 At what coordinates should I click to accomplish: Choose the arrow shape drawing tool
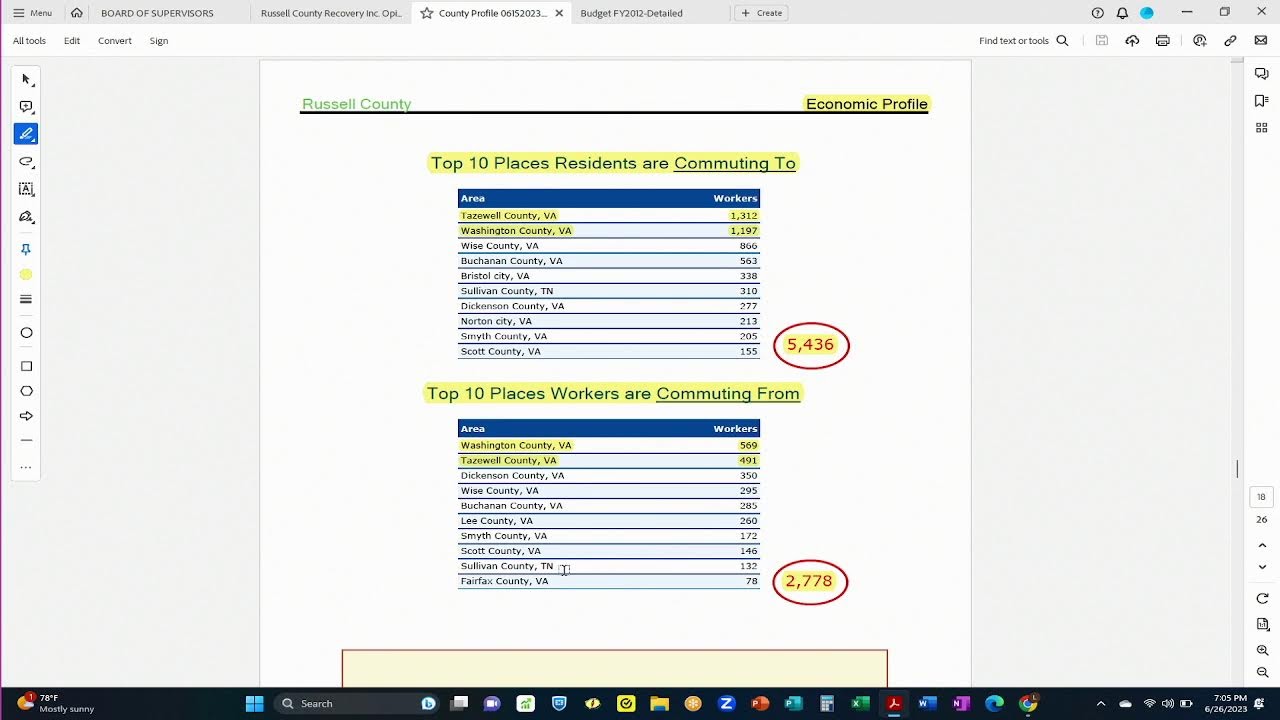tap(26, 416)
